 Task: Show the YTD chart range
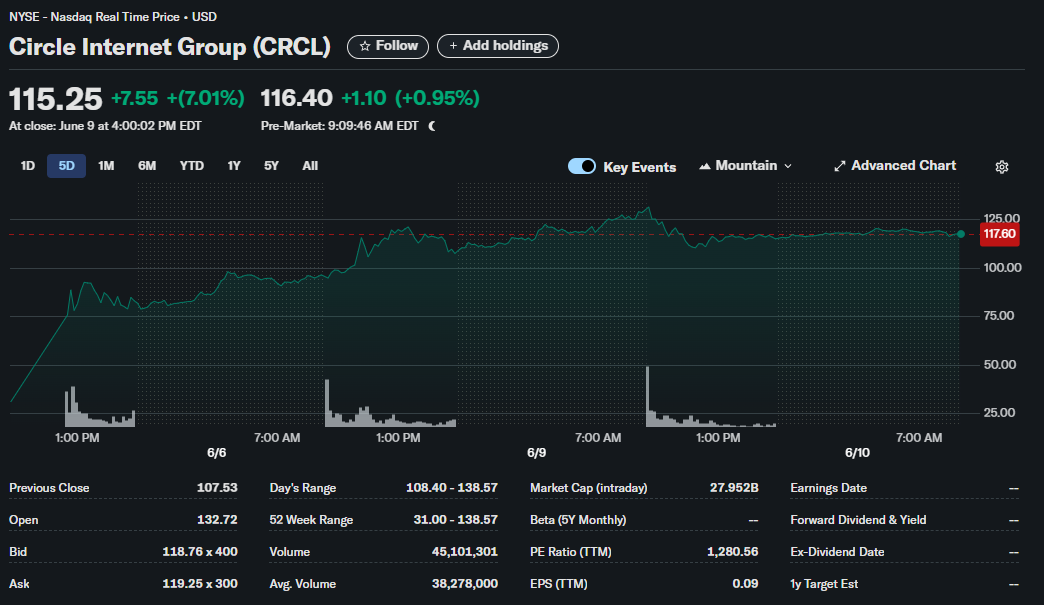[x=192, y=166]
